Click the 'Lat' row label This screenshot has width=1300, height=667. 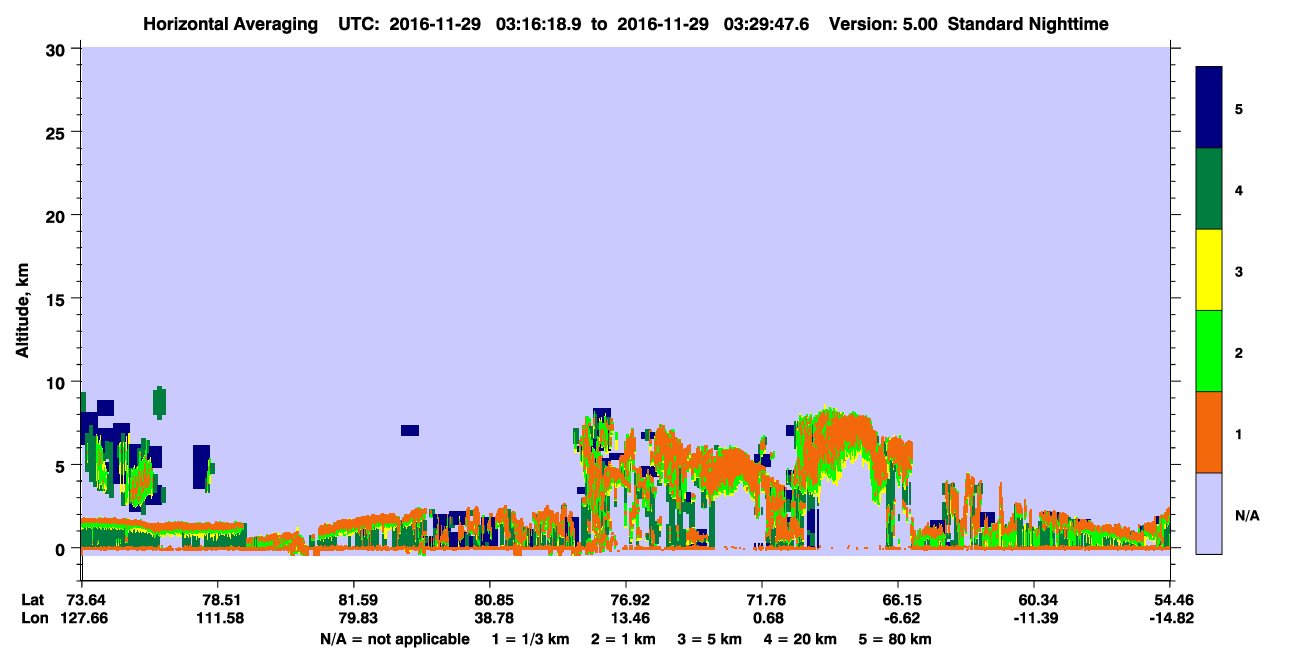coord(33,600)
